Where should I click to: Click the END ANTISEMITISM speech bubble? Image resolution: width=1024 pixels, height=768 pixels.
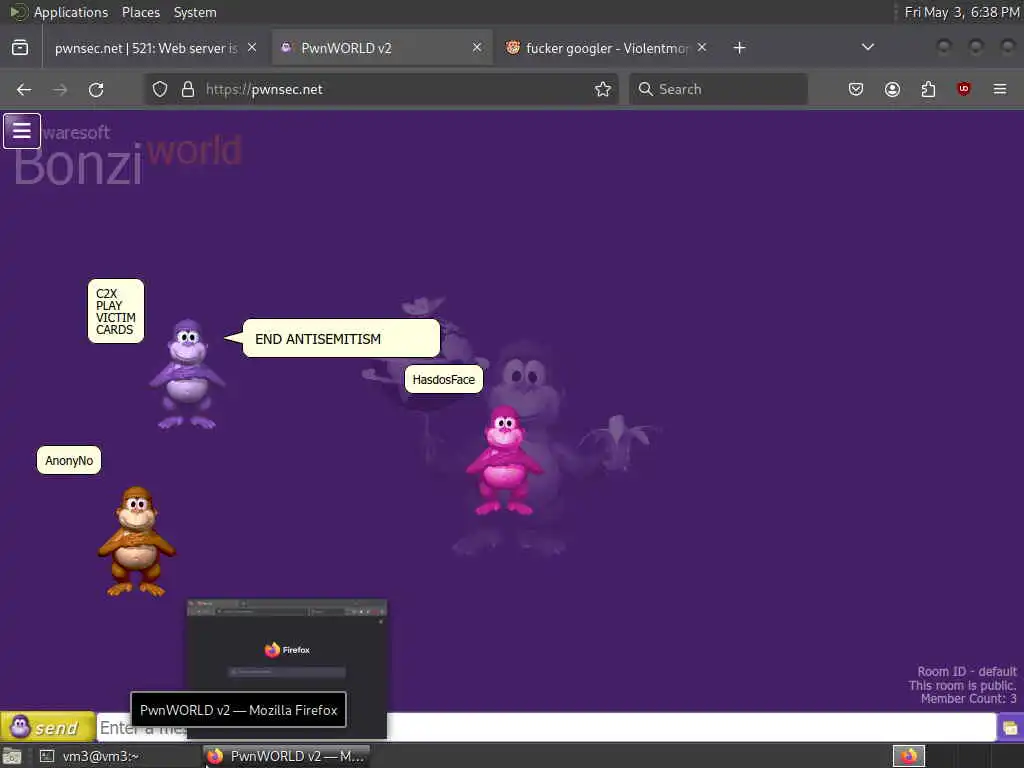[x=341, y=338]
